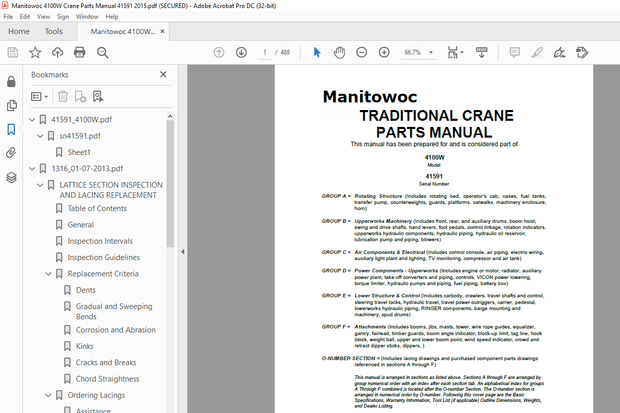Select the Highlight text pen tool
Screen dimensions: 620x413
coord(537,52)
